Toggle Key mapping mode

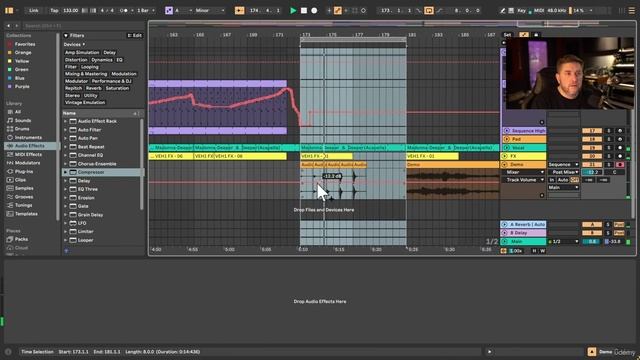[522, 11]
